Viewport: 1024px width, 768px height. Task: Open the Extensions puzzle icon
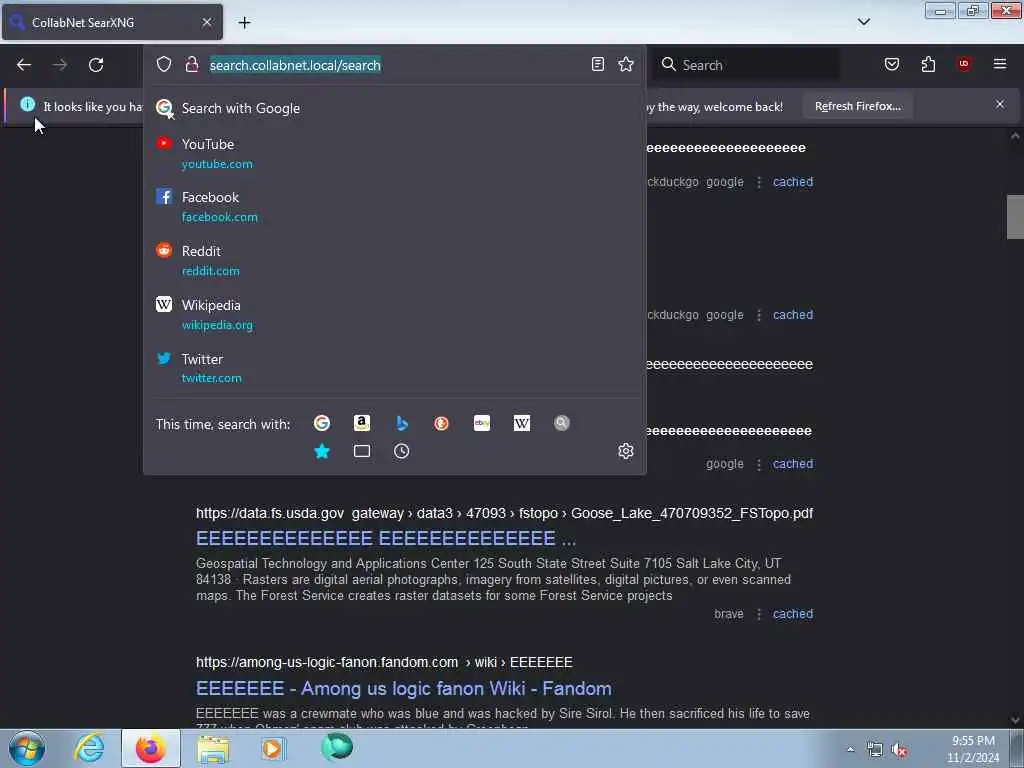pyautogui.click(x=928, y=64)
